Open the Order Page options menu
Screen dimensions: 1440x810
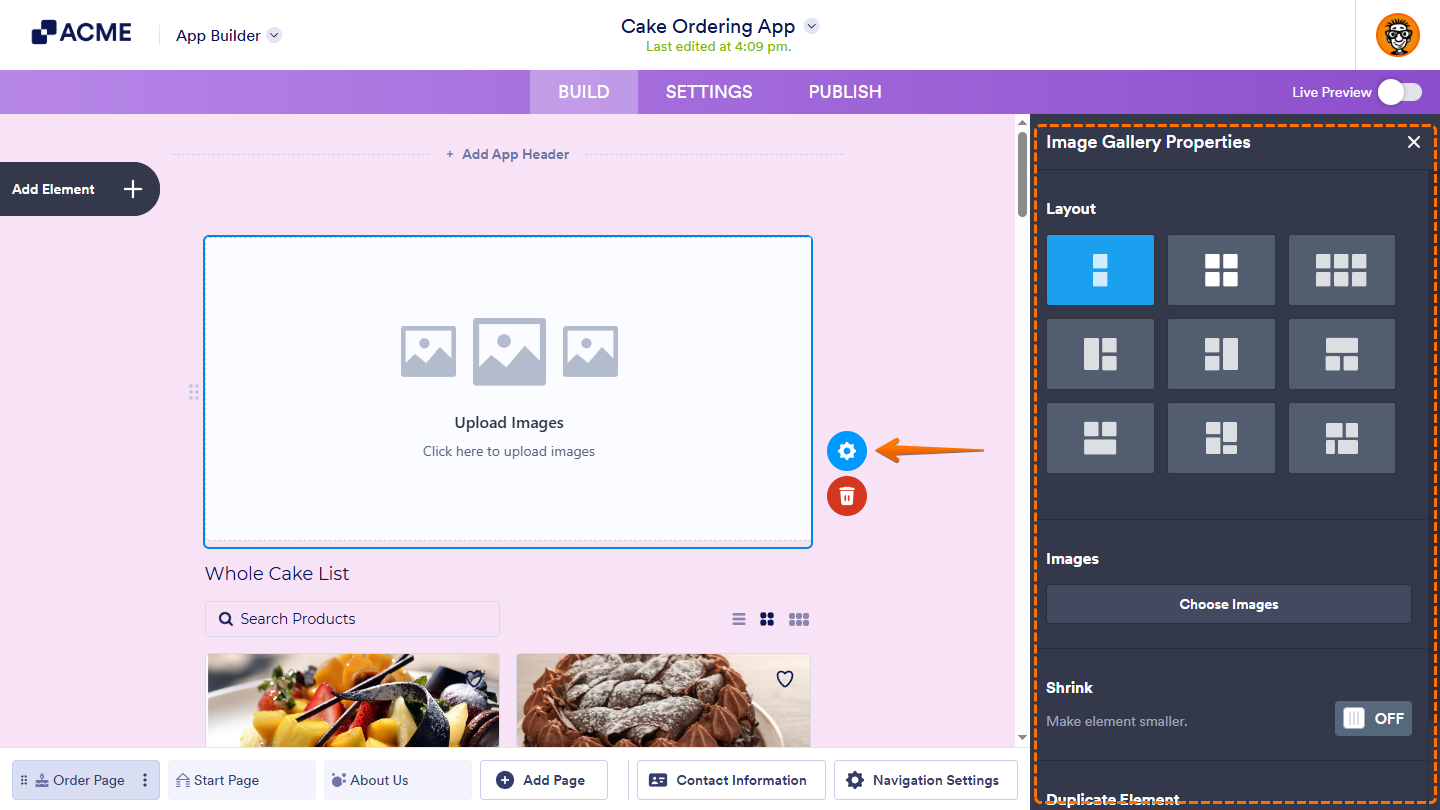[145, 780]
